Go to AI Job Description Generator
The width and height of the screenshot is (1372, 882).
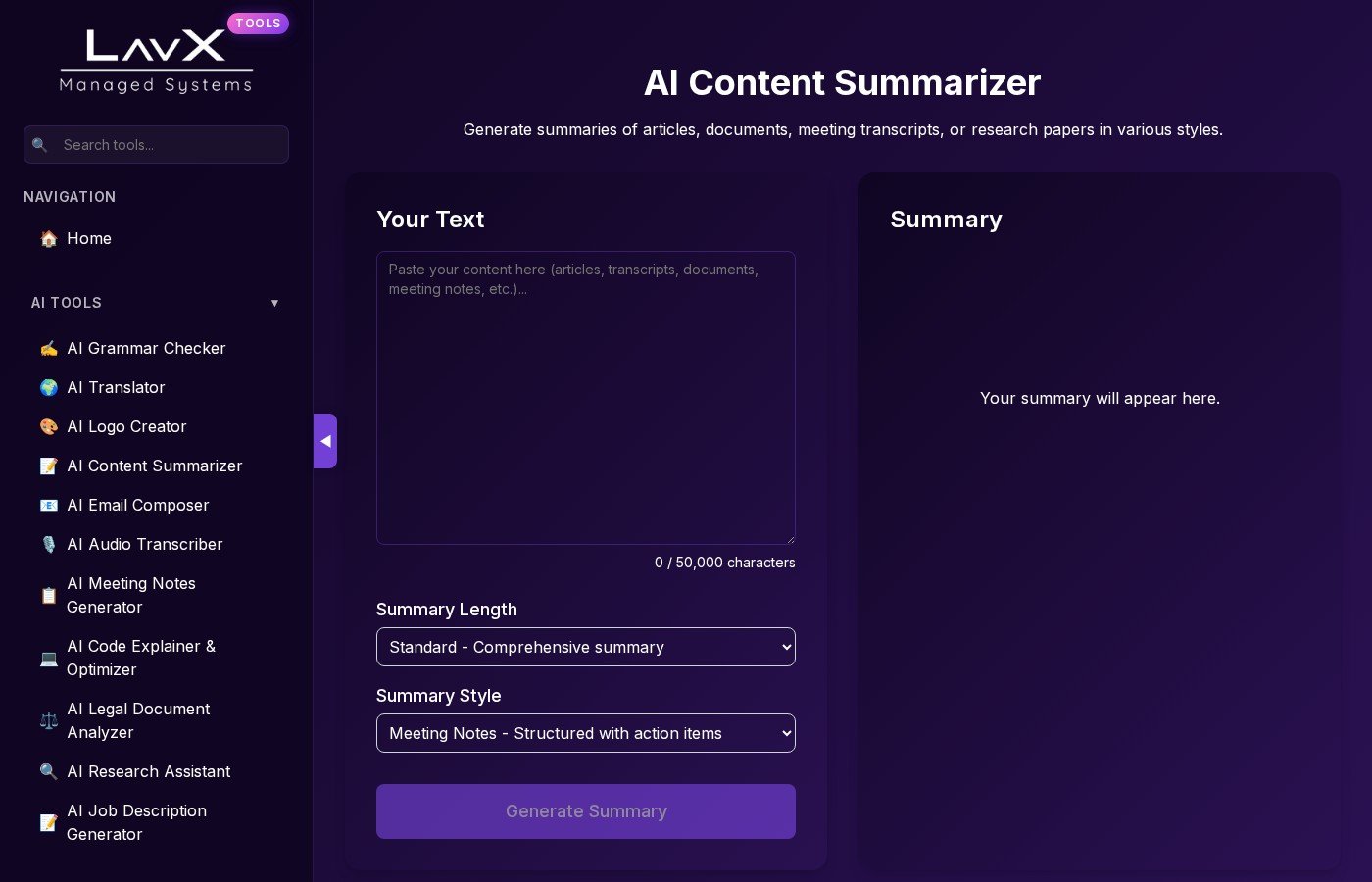[136, 822]
